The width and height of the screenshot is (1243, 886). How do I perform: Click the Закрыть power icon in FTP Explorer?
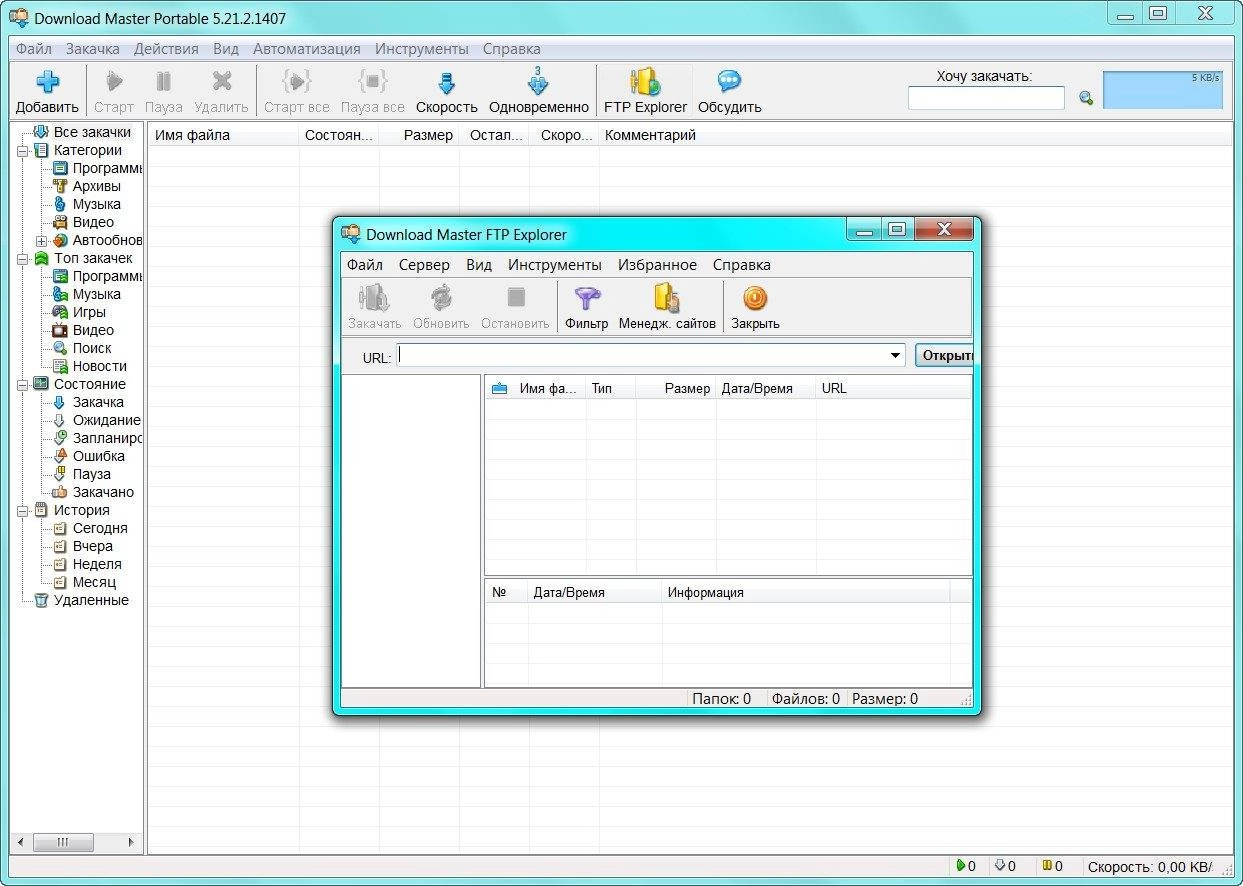(755, 298)
